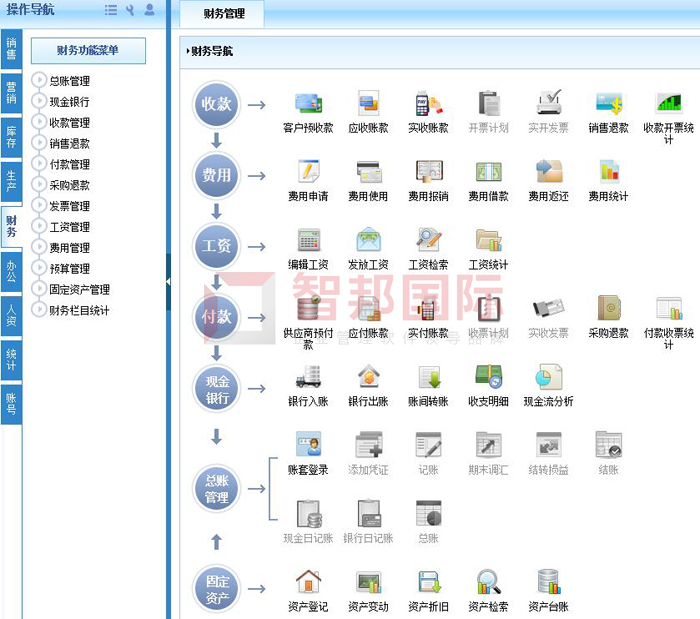
Task: Click the 应收账款 icon
Action: pyautogui.click(x=367, y=103)
